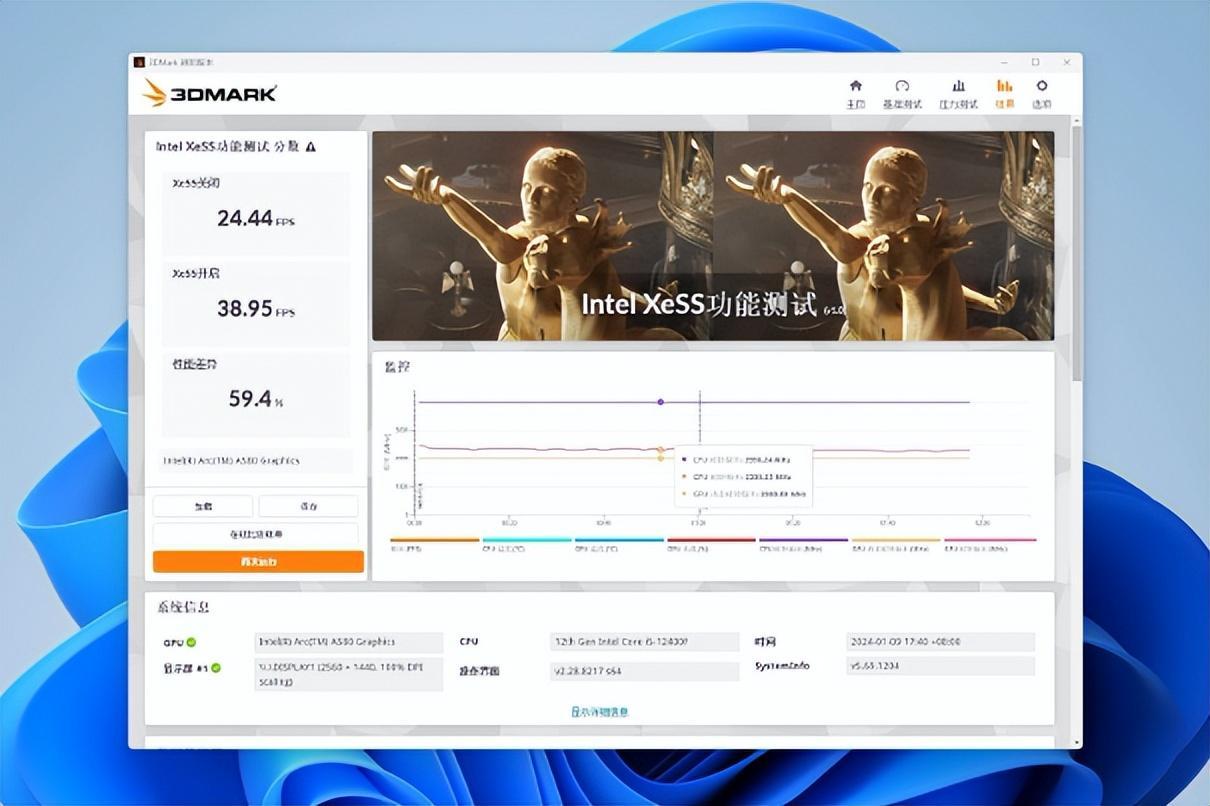This screenshot has width=1210, height=806.
Task: Click the Intel XeSS test banner image
Action: [x=713, y=236]
